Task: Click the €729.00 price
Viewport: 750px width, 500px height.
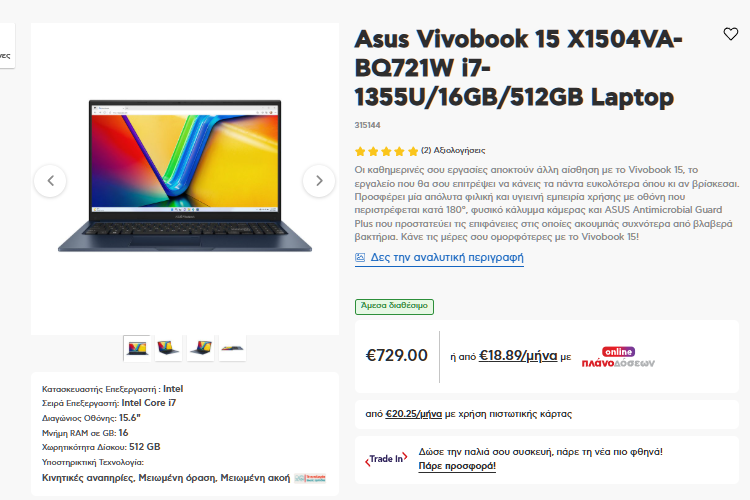Action: coord(397,356)
